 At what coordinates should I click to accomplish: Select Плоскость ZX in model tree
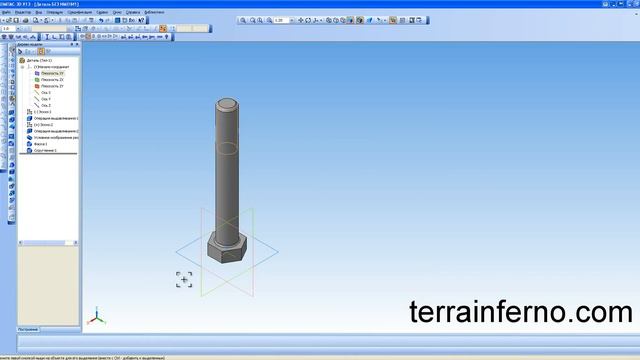pos(52,80)
